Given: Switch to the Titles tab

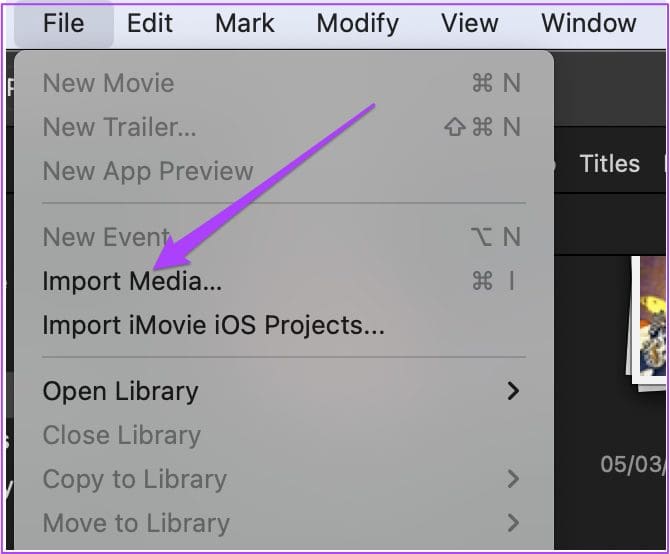Looking at the screenshot, I should click(x=609, y=164).
